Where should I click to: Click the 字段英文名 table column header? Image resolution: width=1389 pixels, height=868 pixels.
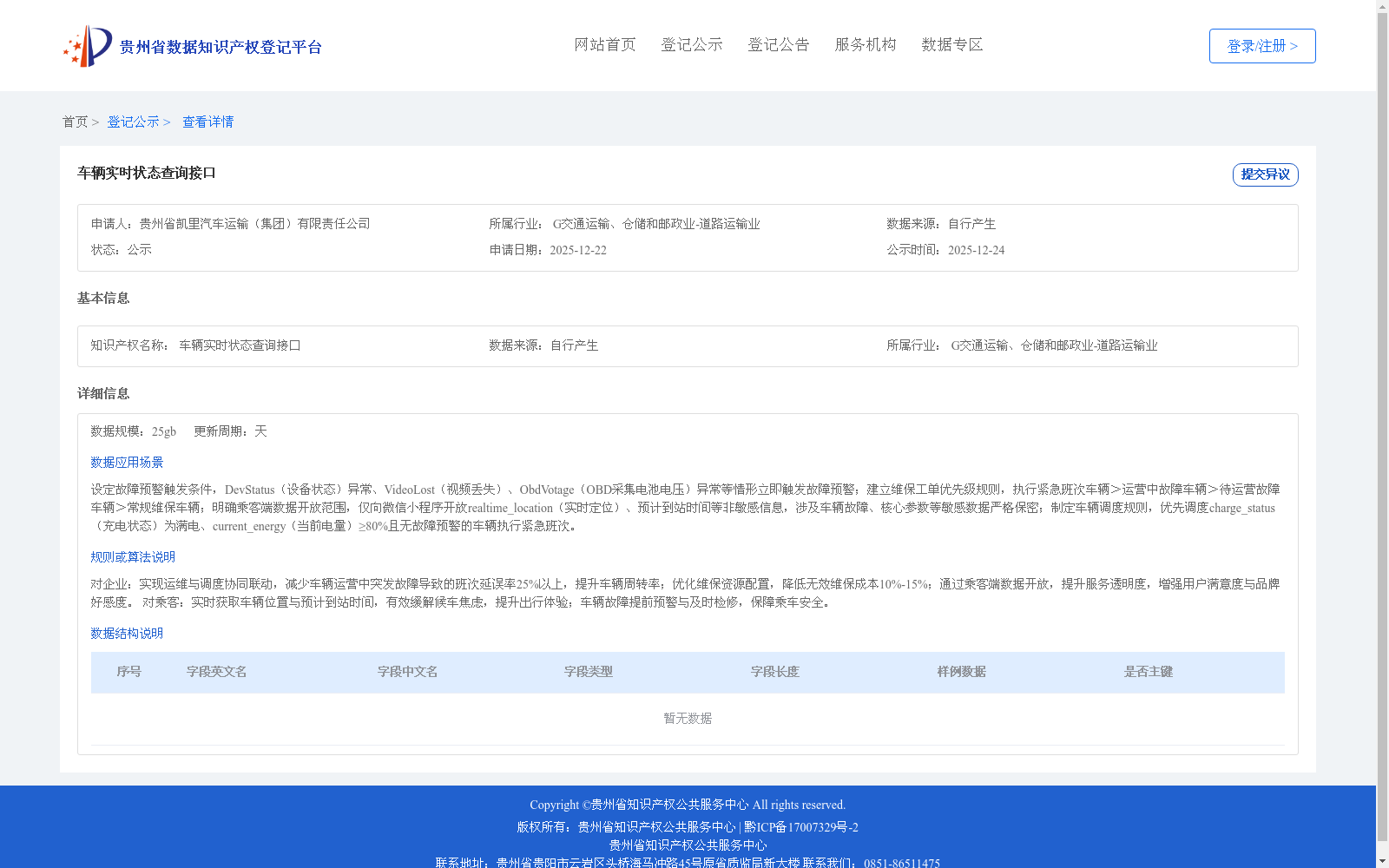[217, 672]
